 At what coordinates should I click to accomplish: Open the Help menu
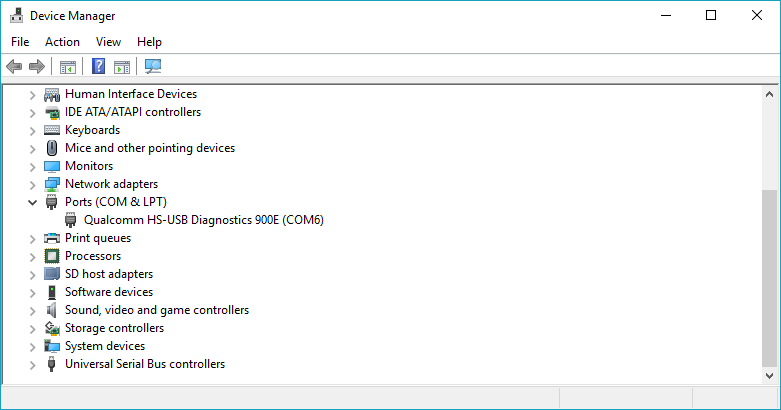(x=149, y=42)
